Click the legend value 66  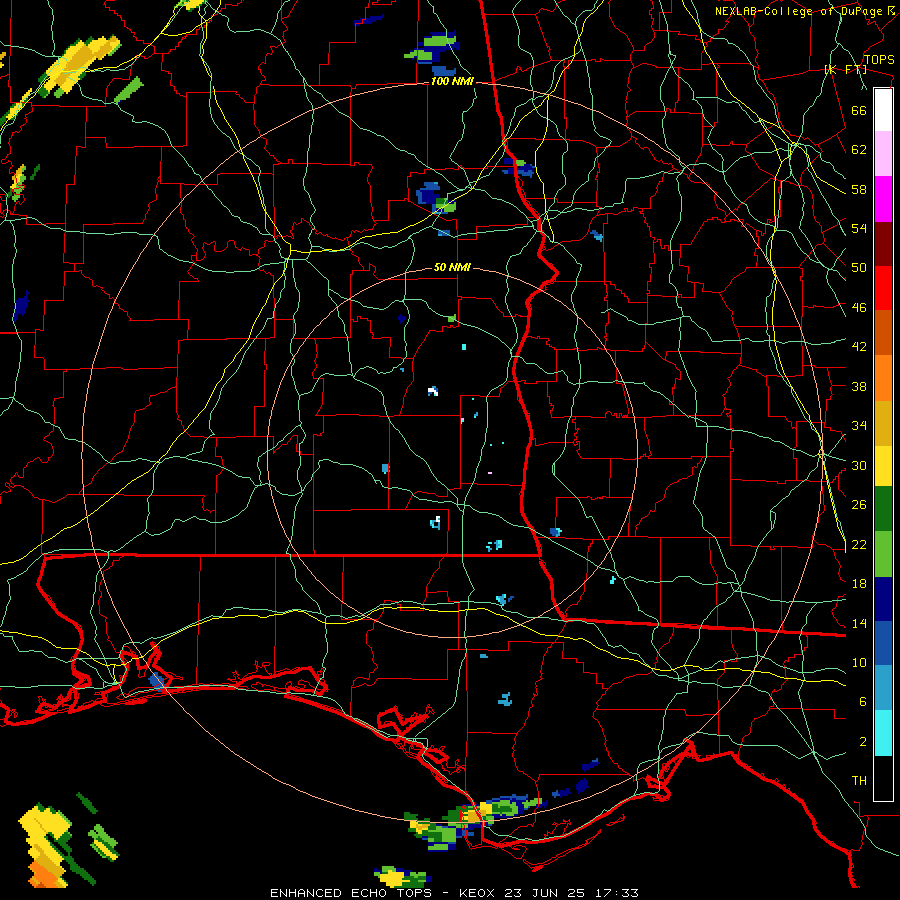[859, 110]
